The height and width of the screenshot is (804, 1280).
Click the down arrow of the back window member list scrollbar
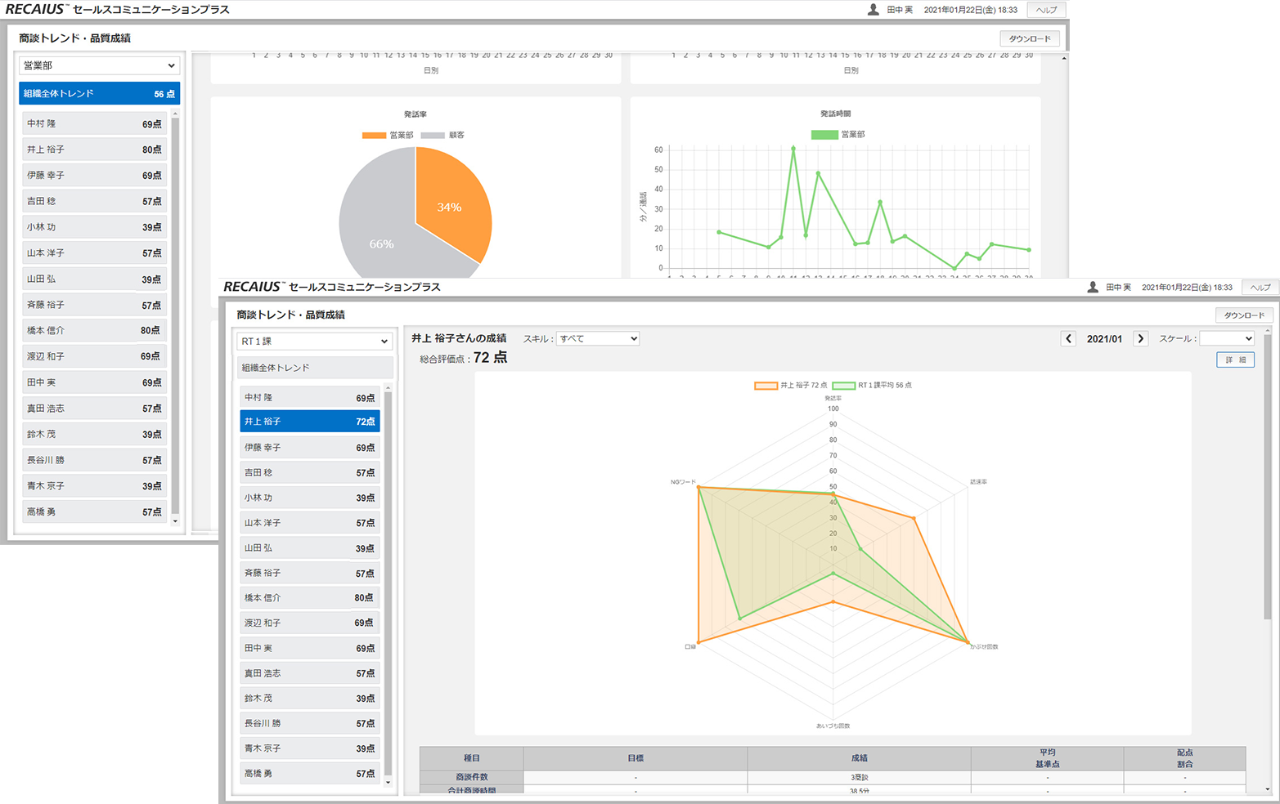[x=175, y=521]
